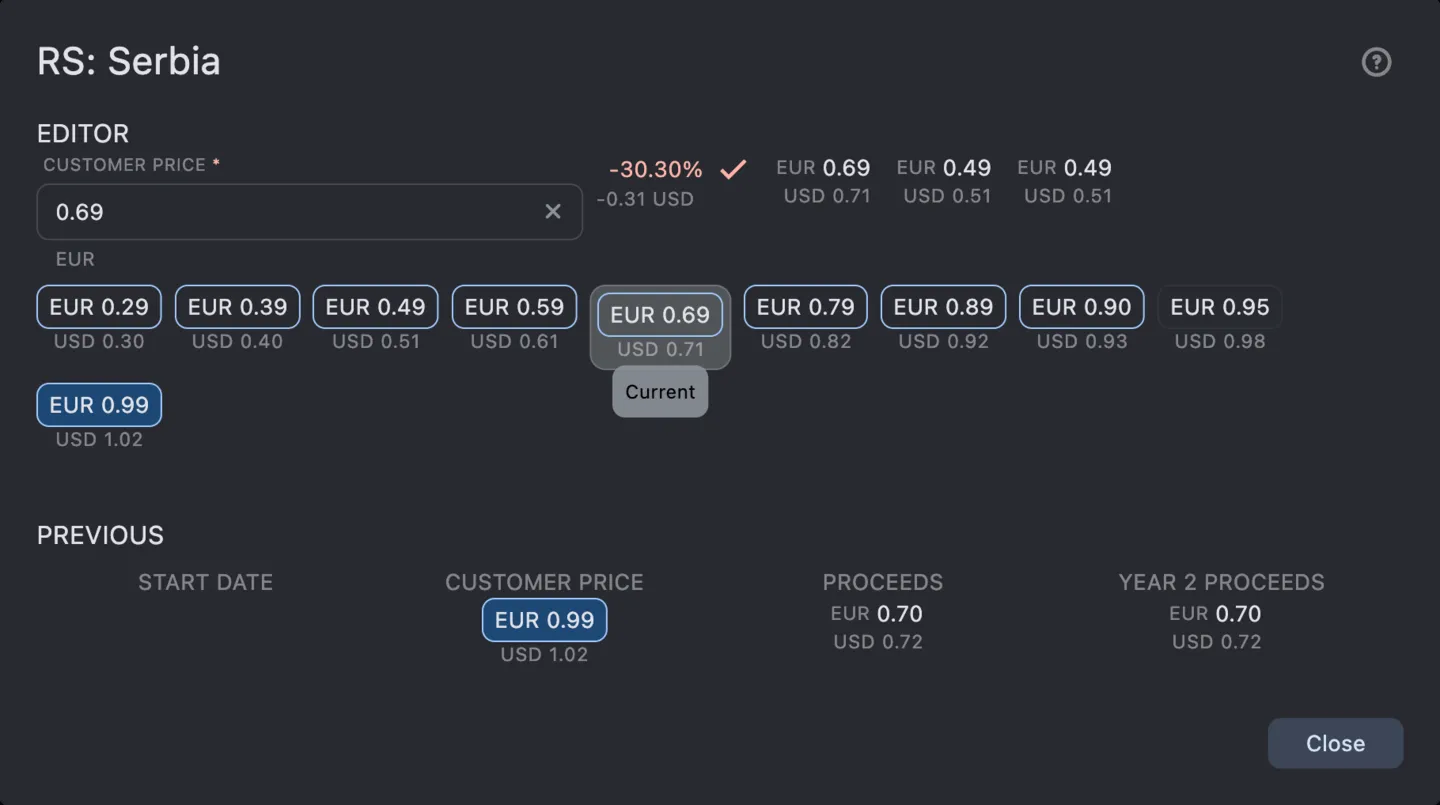
Task: Click the Current tooltip label
Action: pos(659,391)
